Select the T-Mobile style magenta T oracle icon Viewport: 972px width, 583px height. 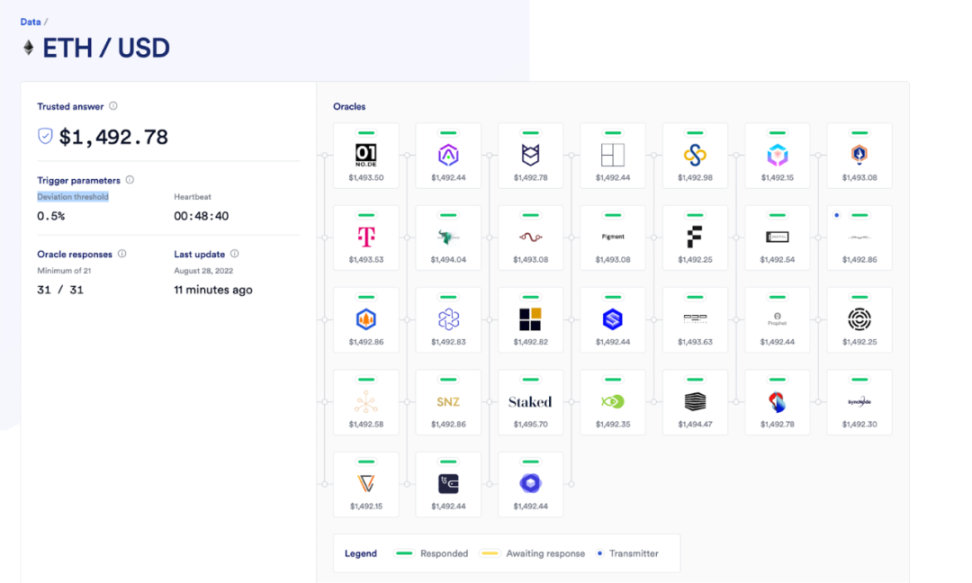click(366, 236)
